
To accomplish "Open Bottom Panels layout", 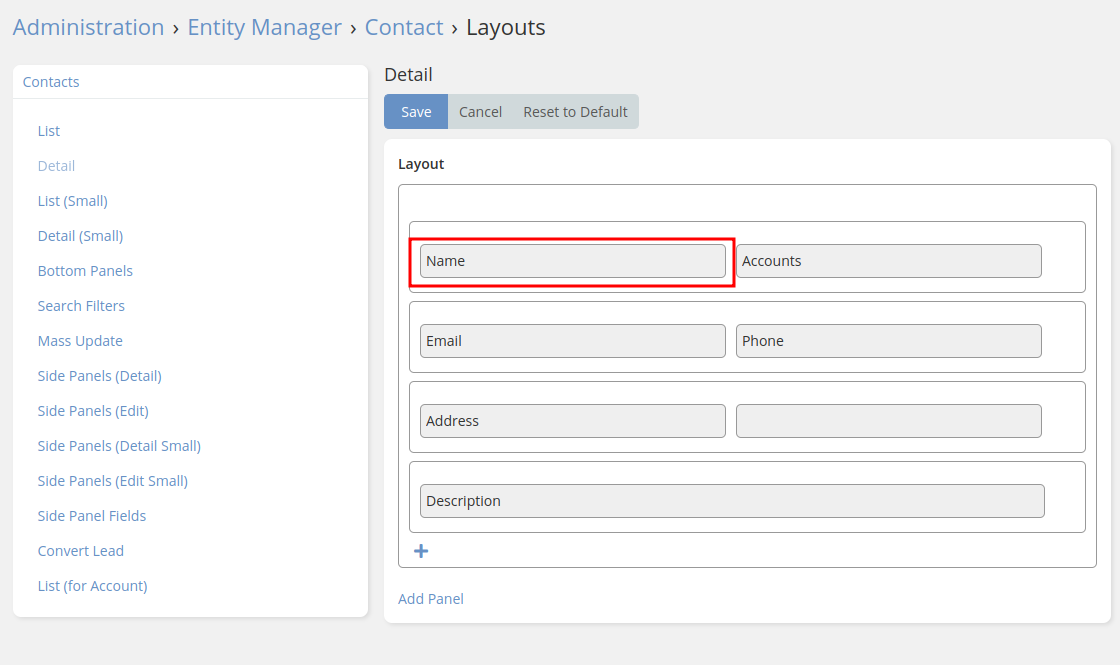I will pos(85,271).
